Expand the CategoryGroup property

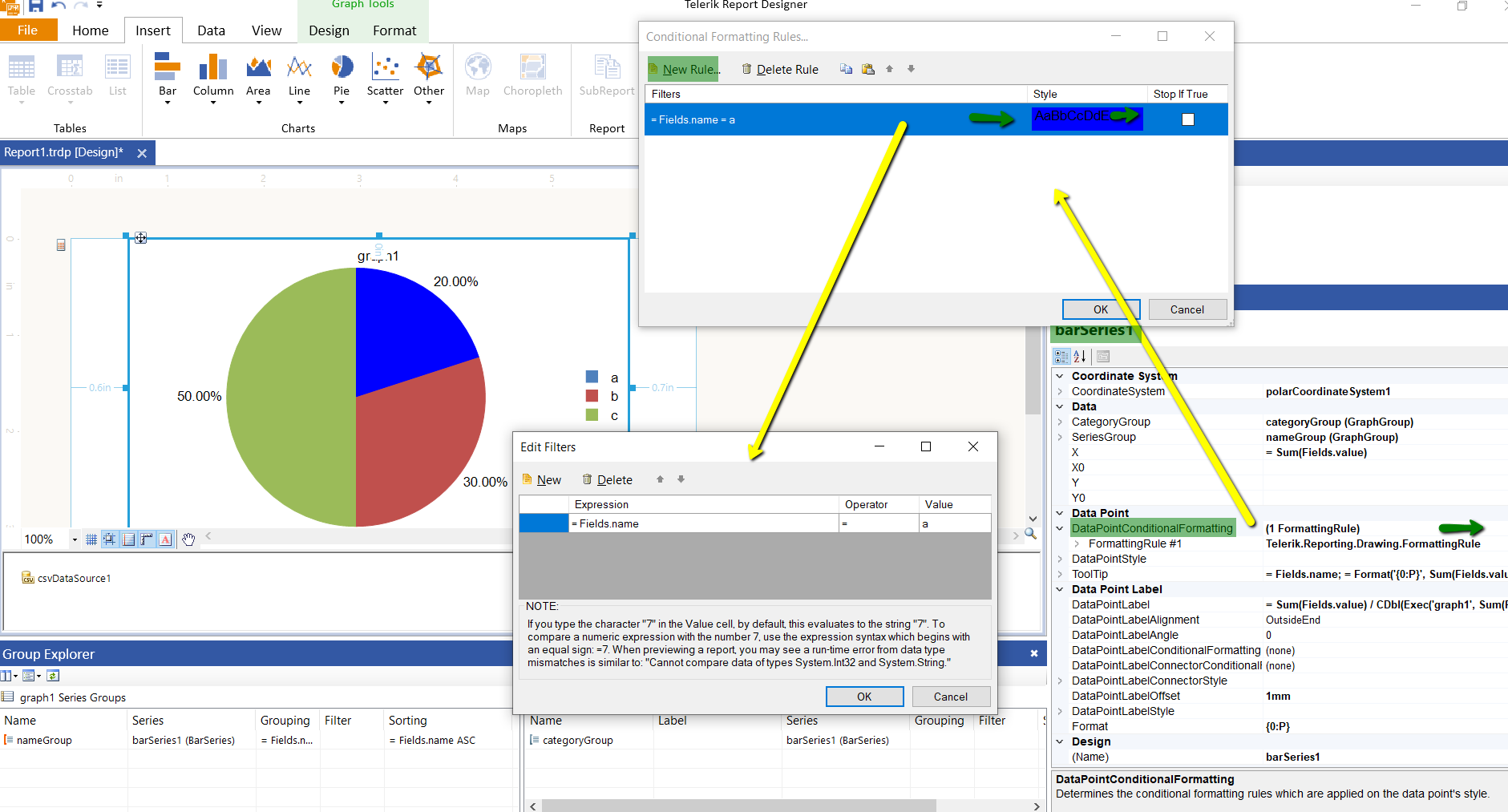click(1060, 422)
